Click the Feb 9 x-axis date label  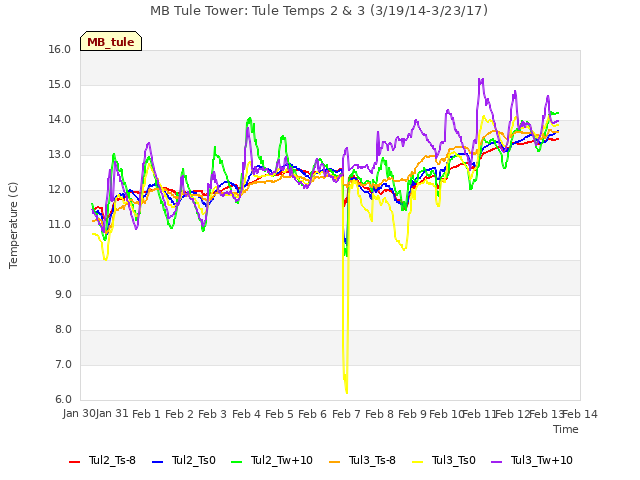(x=413, y=414)
